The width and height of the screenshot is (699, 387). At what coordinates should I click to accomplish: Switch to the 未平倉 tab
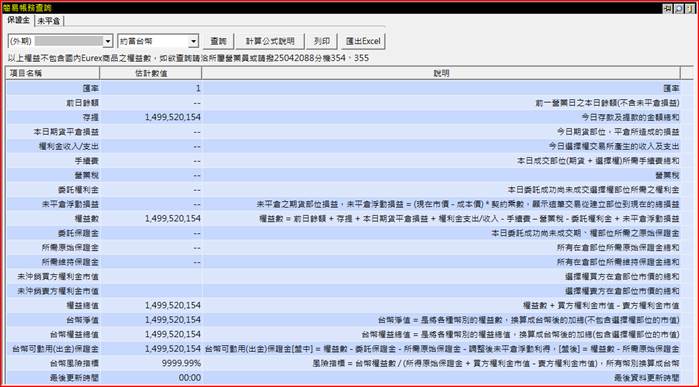[49, 21]
